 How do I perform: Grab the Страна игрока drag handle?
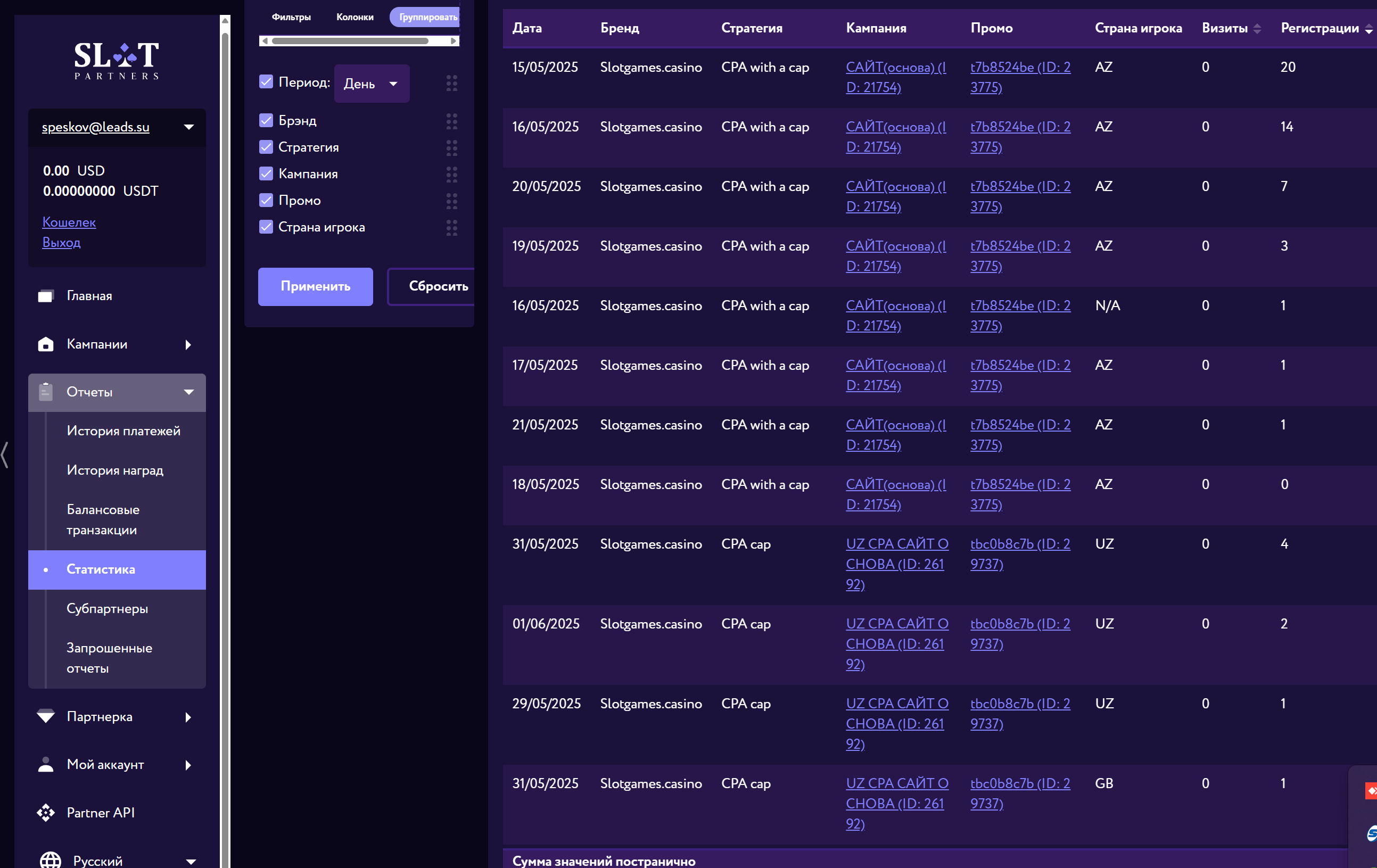[x=452, y=228]
